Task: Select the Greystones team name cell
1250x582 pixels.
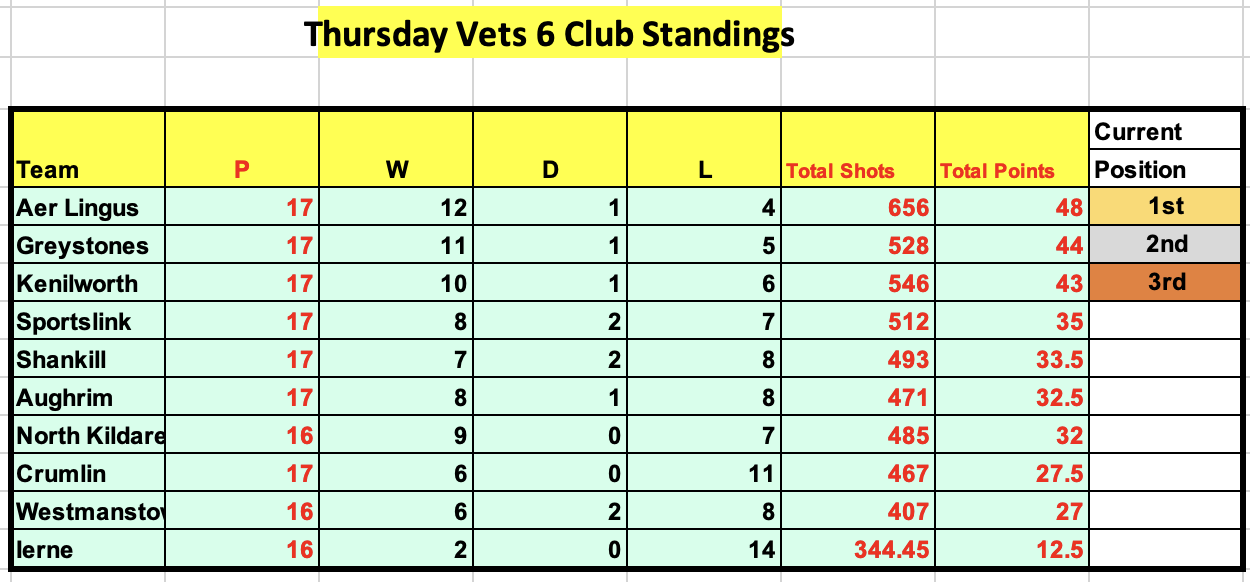Action: (x=88, y=245)
